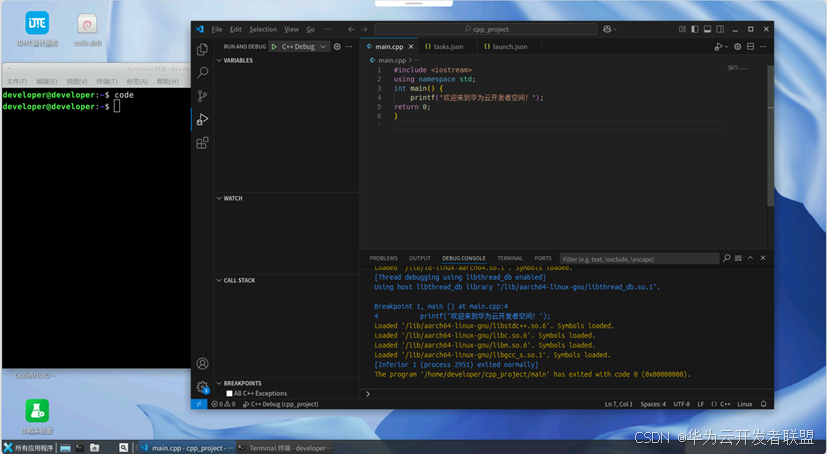Start debugging with the green play icon
The image size is (827, 454).
[x=274, y=46]
